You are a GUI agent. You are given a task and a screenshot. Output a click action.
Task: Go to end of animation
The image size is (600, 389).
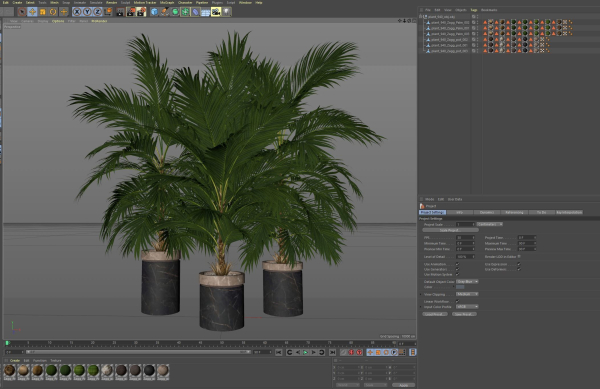tap(333, 352)
